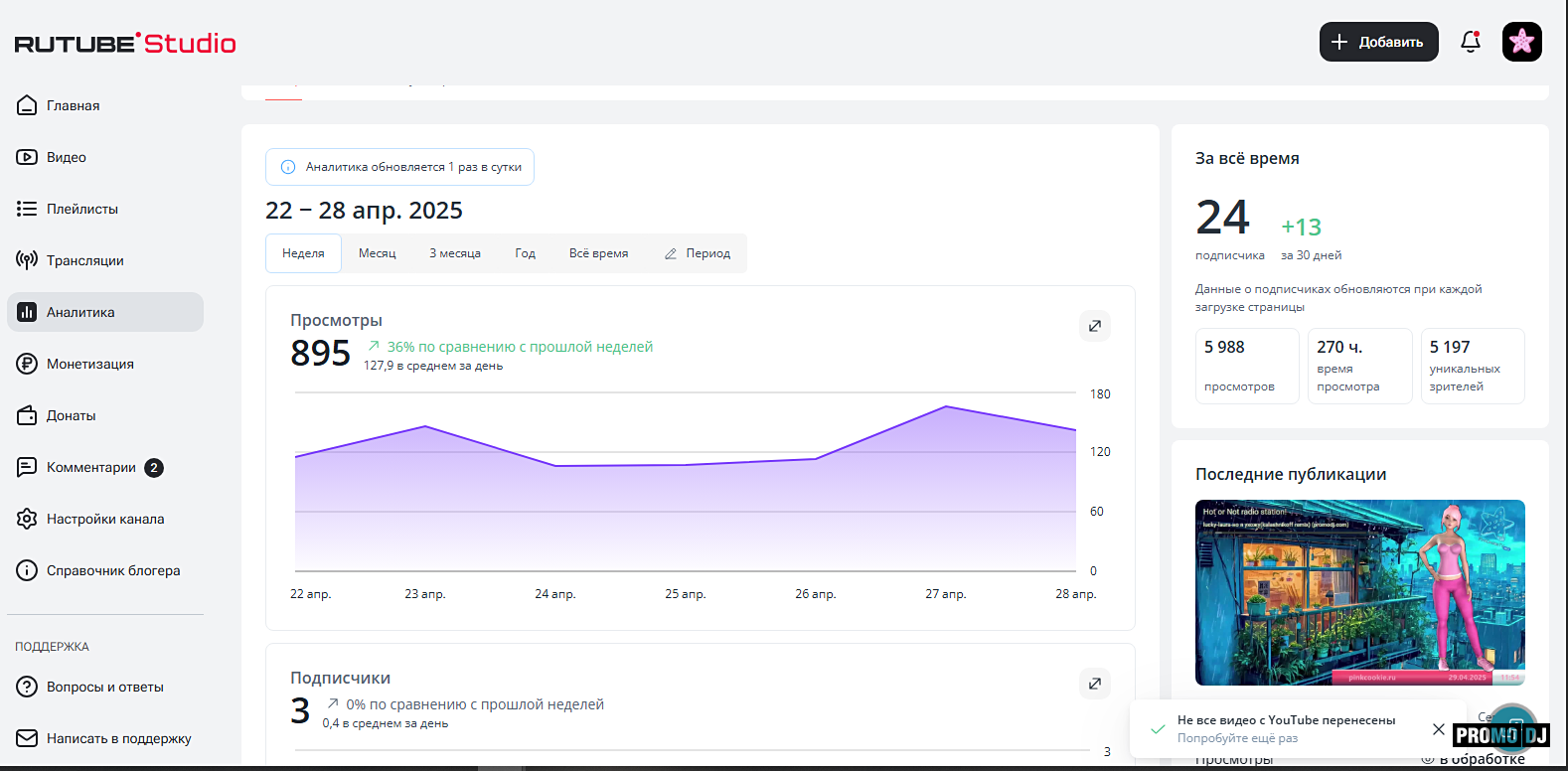The height and width of the screenshot is (771, 1568).
Task: Click the Главная home icon in sidebar
Action: (27, 105)
